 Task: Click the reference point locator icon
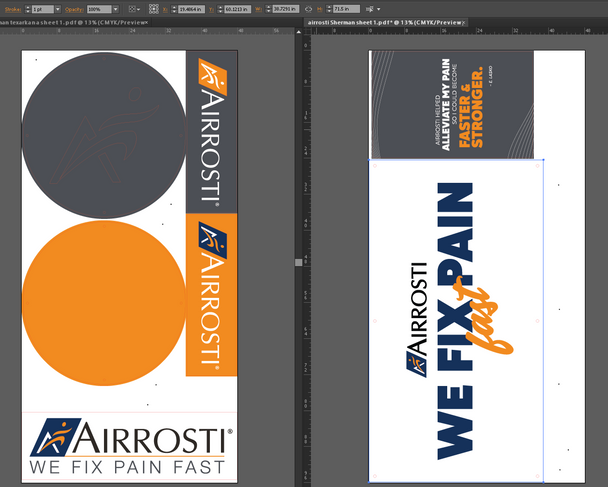(157, 9)
